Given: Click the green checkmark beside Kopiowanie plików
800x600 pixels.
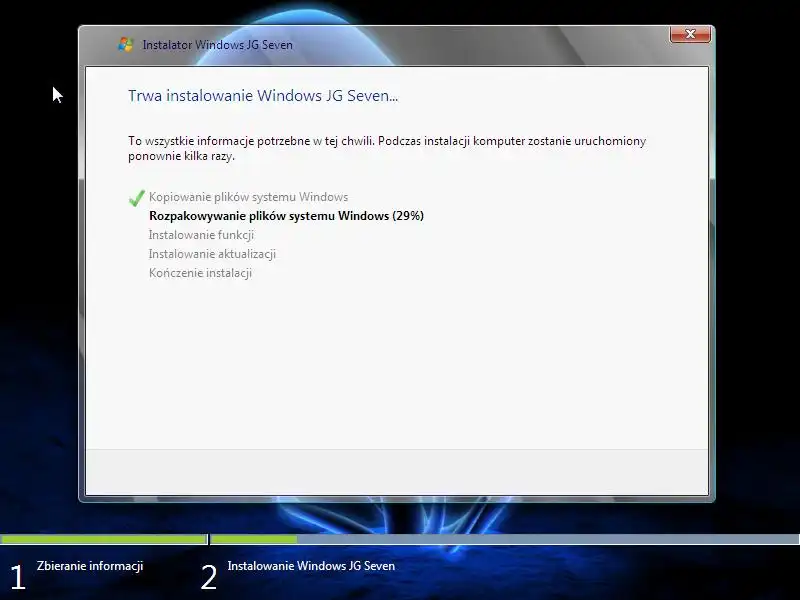Looking at the screenshot, I should pyautogui.click(x=137, y=198).
